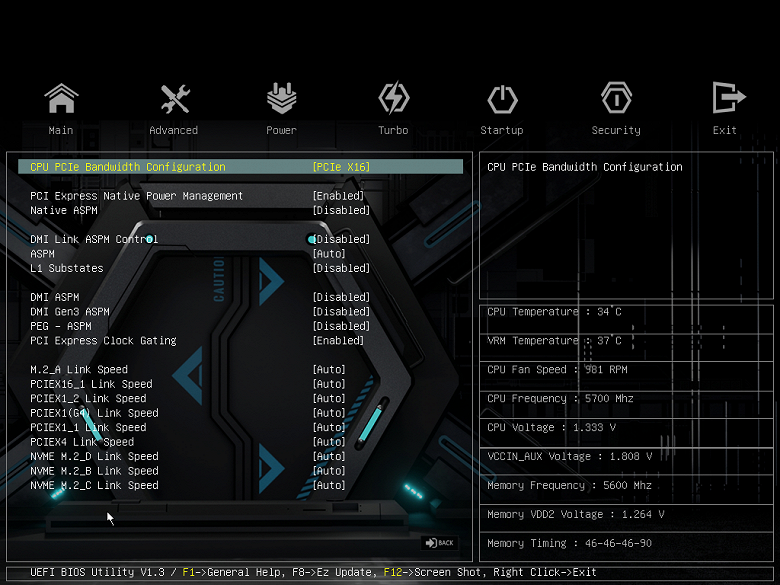
Task: Click the CPU Frequency : 5700 Mhz reading
Action: [560, 398]
